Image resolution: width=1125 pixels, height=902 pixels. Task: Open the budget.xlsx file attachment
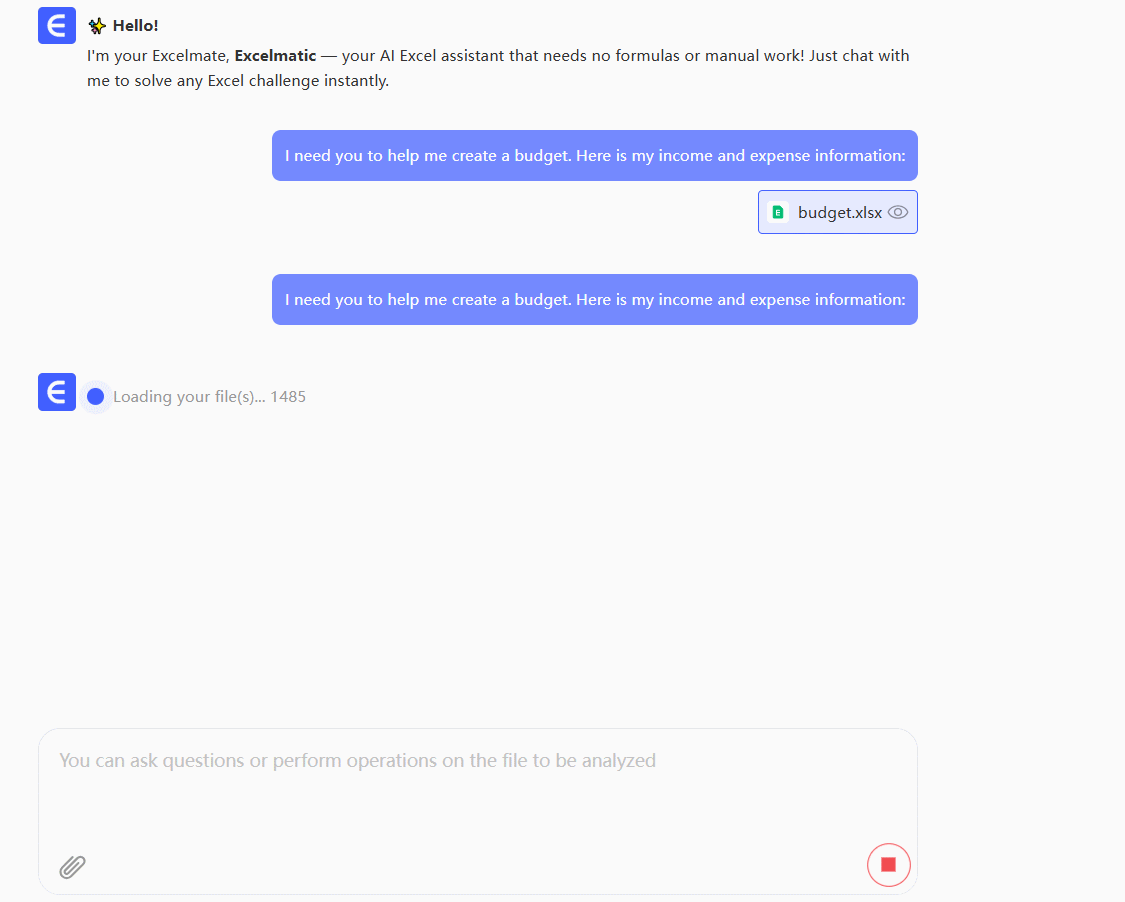839,212
